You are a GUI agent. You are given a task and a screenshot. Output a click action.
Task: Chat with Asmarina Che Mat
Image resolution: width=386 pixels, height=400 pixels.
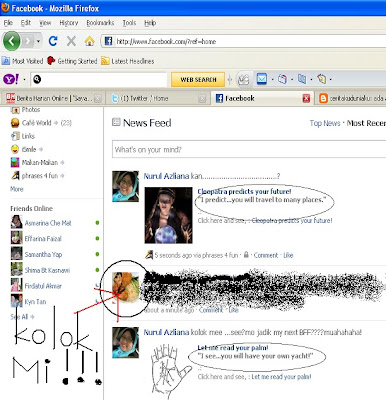pos(48,223)
